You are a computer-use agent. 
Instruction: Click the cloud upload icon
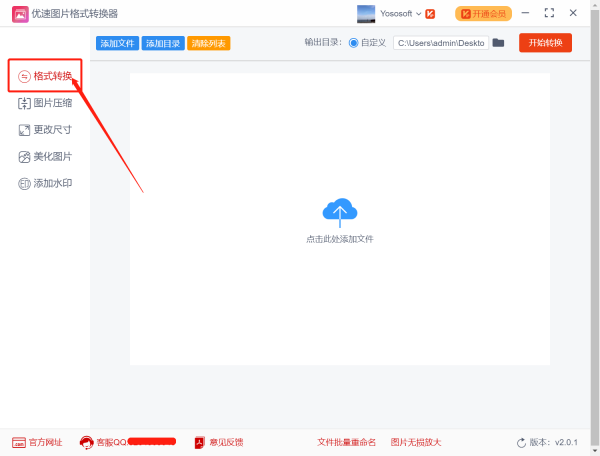point(340,213)
